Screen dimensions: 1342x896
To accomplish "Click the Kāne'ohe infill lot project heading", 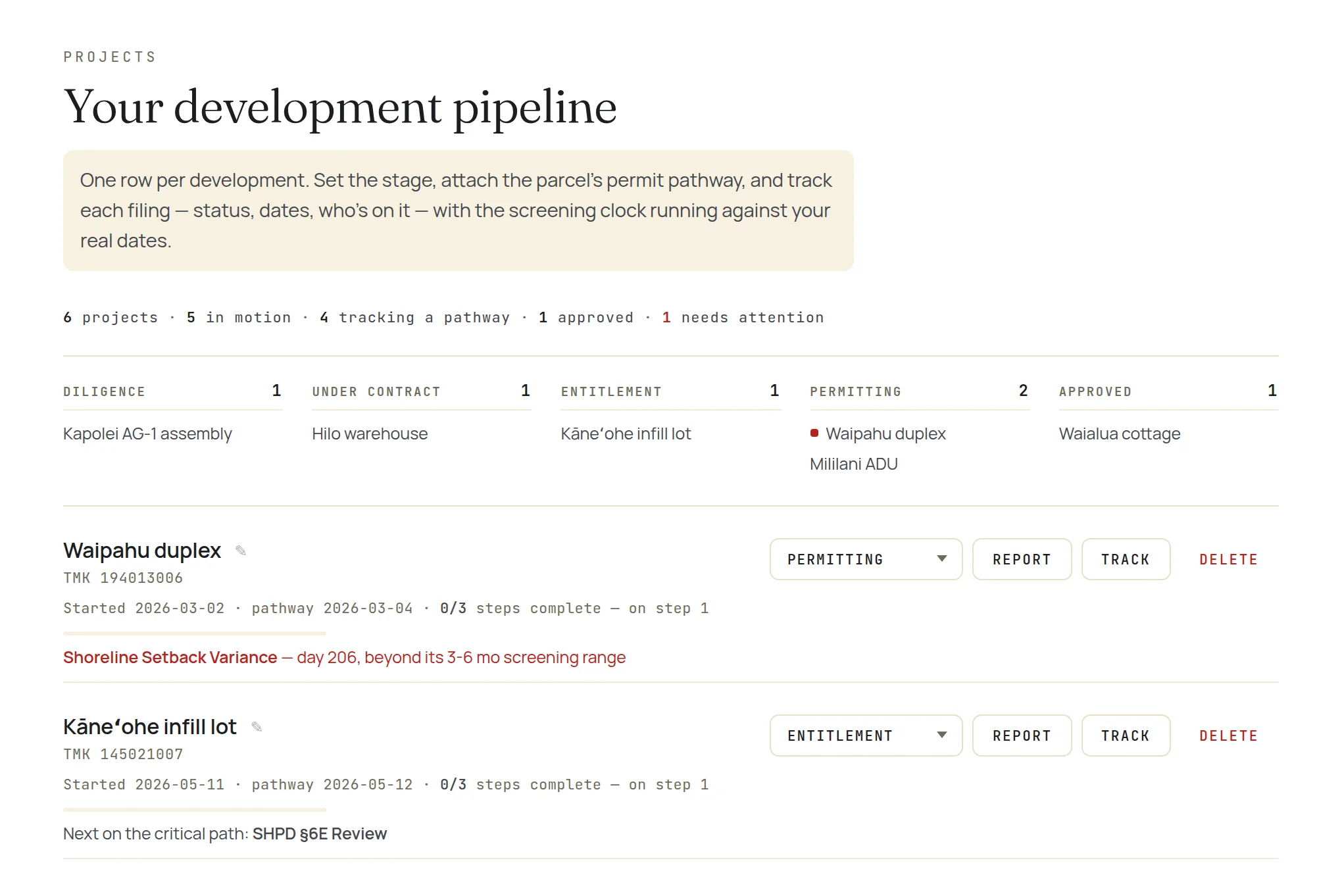I will (149, 726).
